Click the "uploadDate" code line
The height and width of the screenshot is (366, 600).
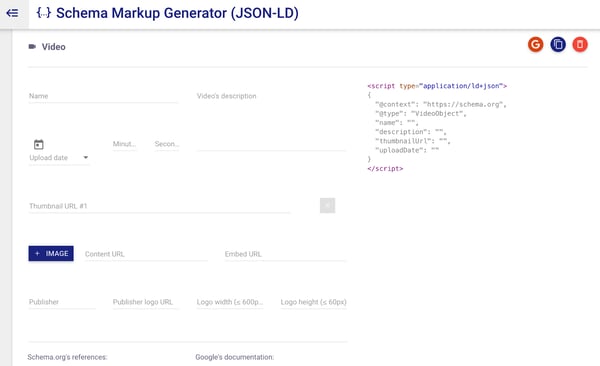click(407, 150)
